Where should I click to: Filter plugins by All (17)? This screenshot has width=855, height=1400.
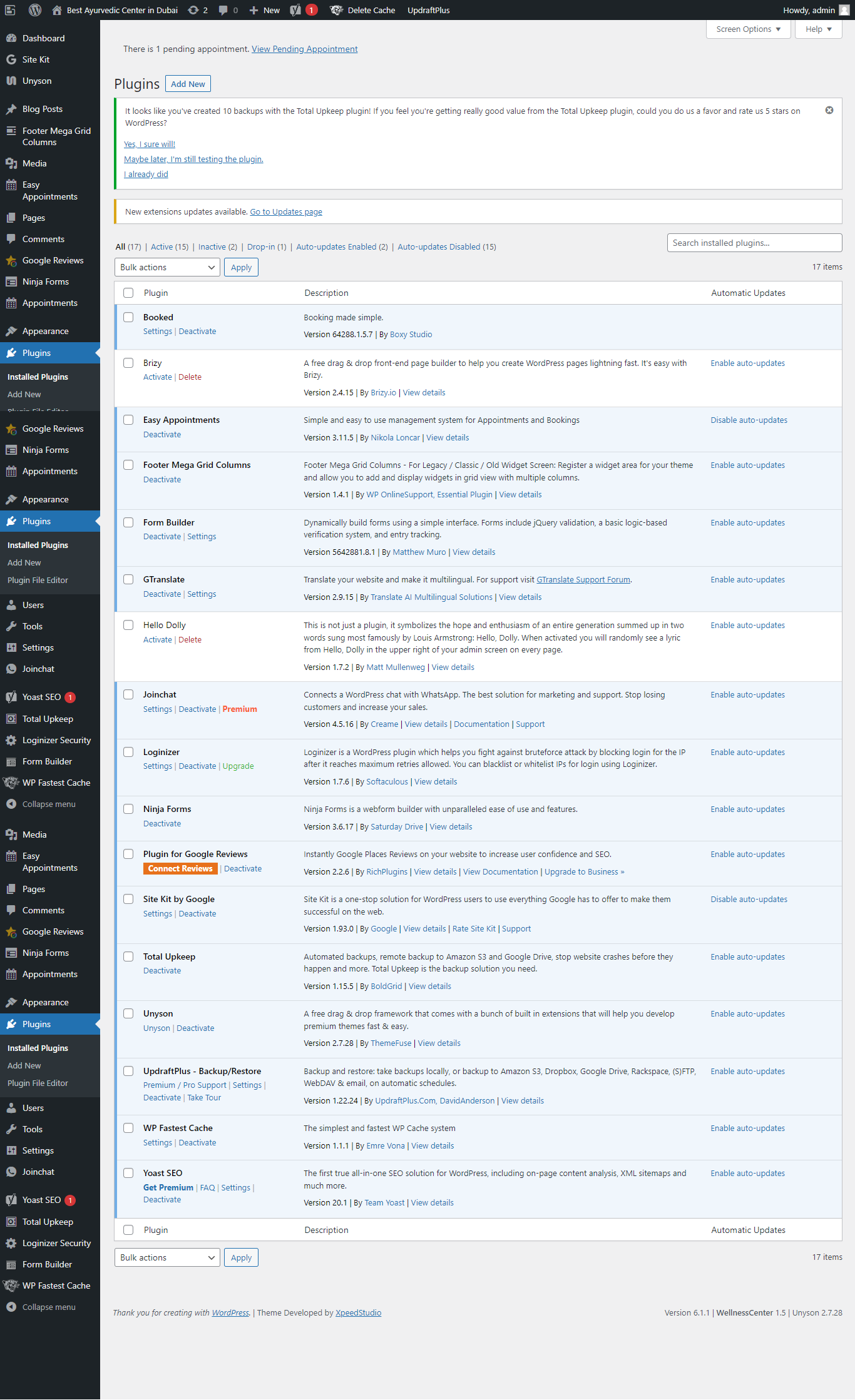coord(128,247)
